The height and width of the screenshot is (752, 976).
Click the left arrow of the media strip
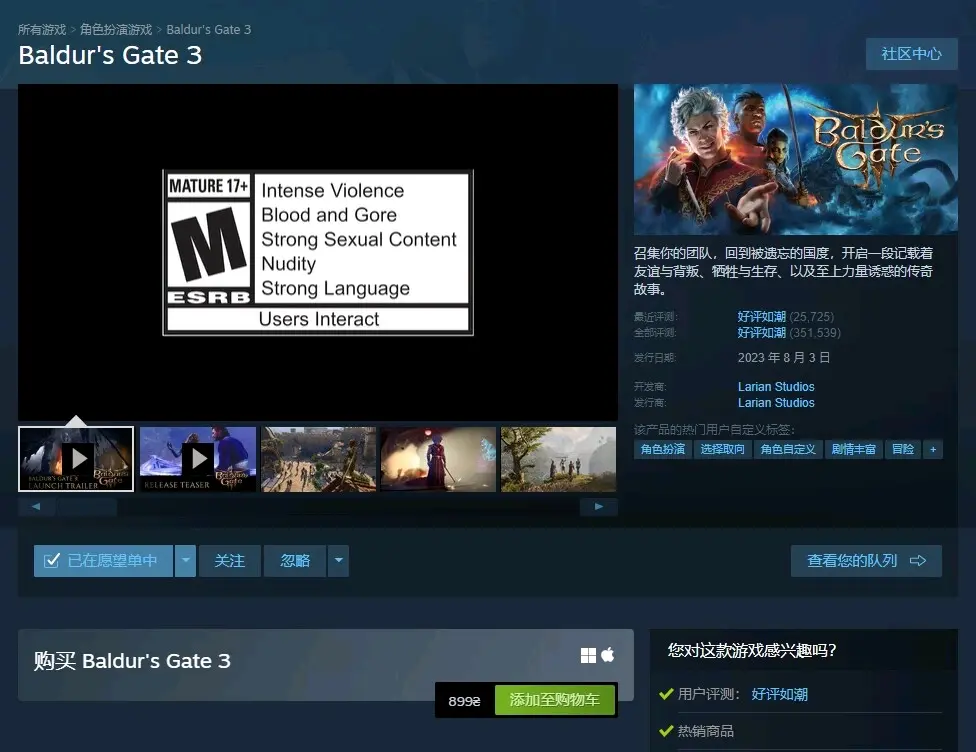click(37, 507)
